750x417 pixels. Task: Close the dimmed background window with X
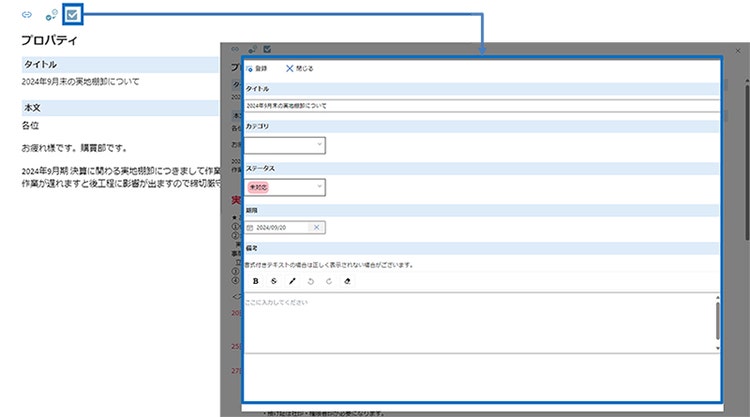pos(738,51)
